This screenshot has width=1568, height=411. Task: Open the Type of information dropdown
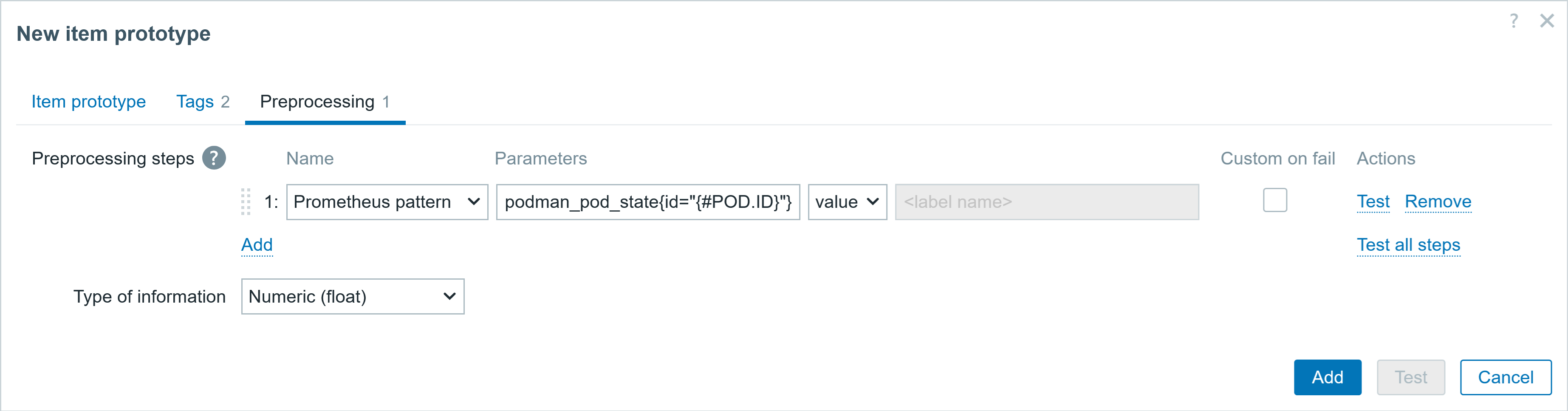click(x=353, y=297)
